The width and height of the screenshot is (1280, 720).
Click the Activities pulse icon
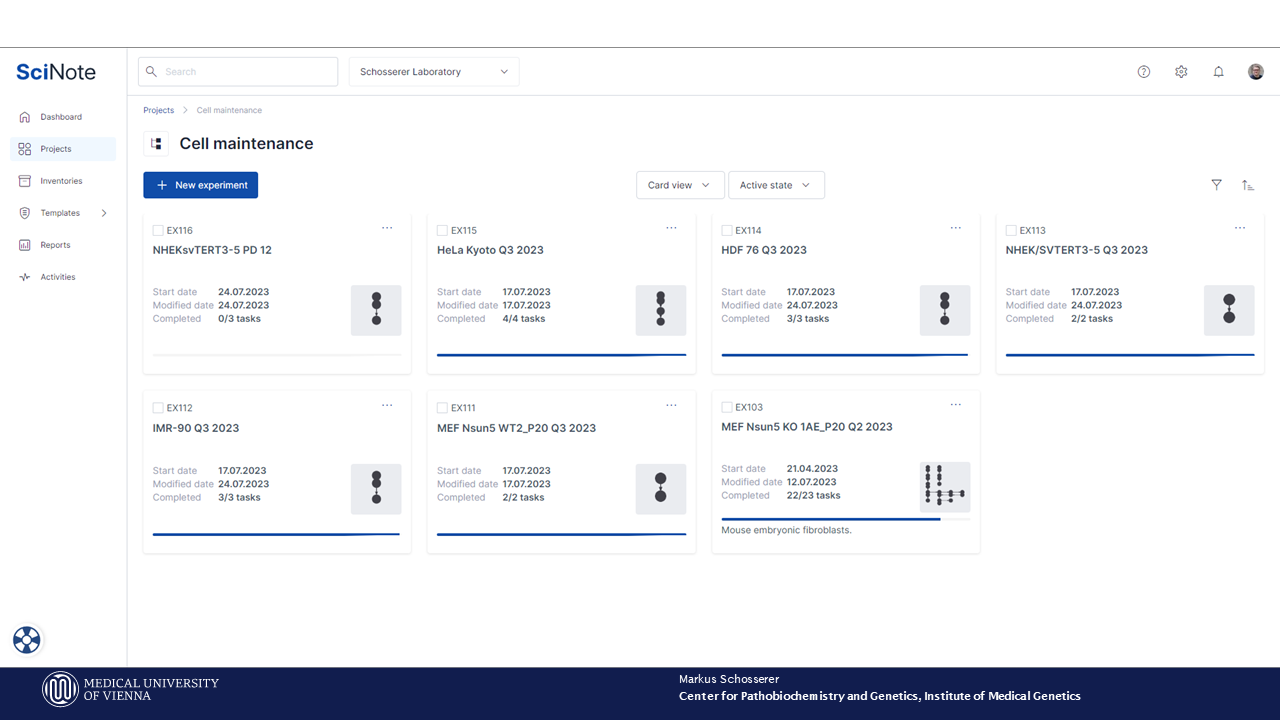point(25,277)
